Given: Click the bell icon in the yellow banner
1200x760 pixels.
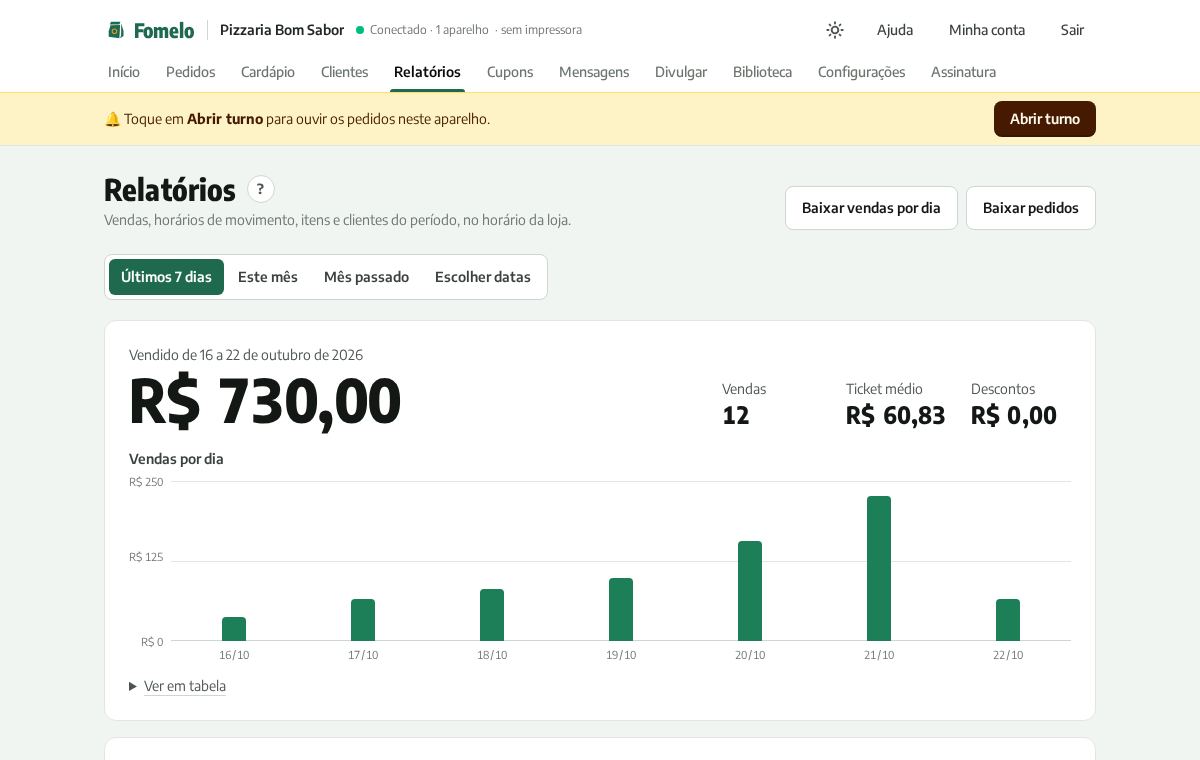Looking at the screenshot, I should click(112, 119).
